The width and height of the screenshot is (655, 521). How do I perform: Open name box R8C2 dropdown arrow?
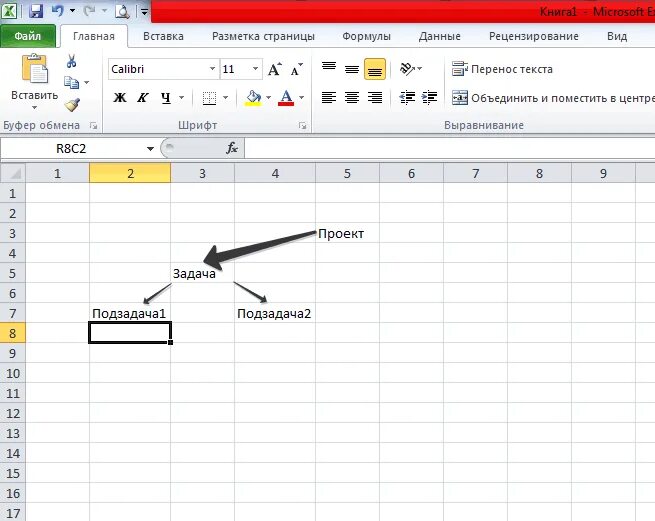pos(150,149)
